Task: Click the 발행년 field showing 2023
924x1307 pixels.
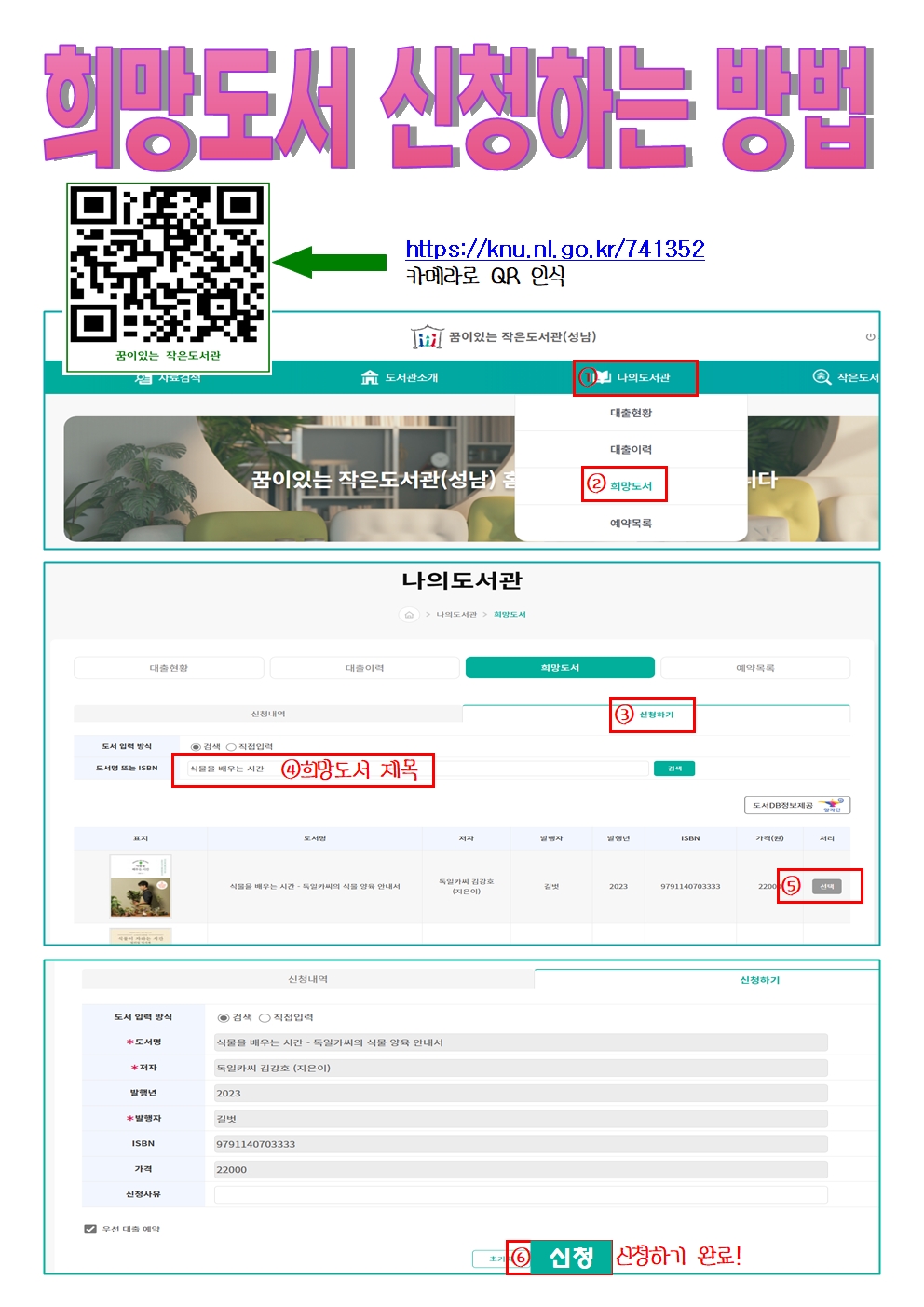Action: (521, 1093)
